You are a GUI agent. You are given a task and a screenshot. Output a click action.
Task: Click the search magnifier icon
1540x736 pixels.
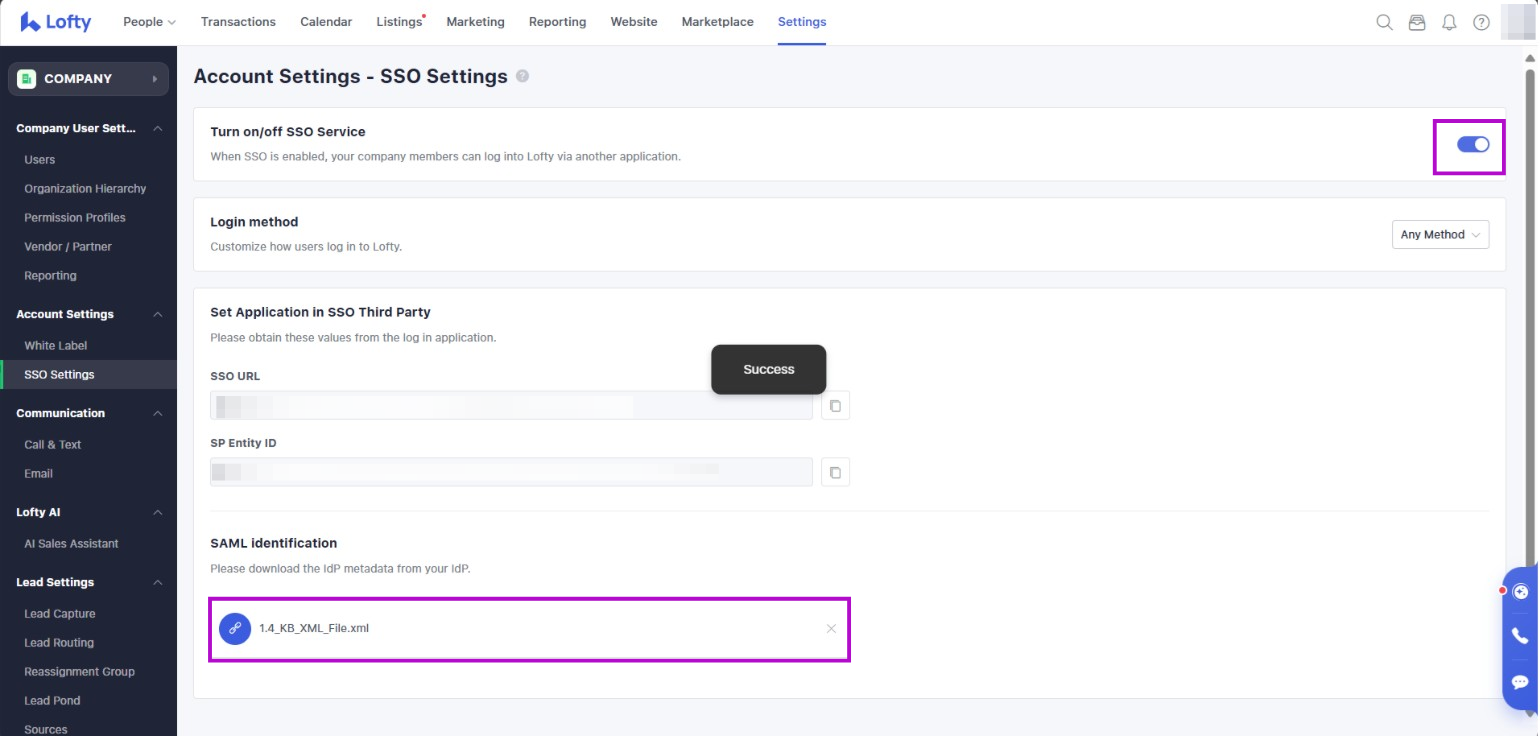pyautogui.click(x=1384, y=22)
